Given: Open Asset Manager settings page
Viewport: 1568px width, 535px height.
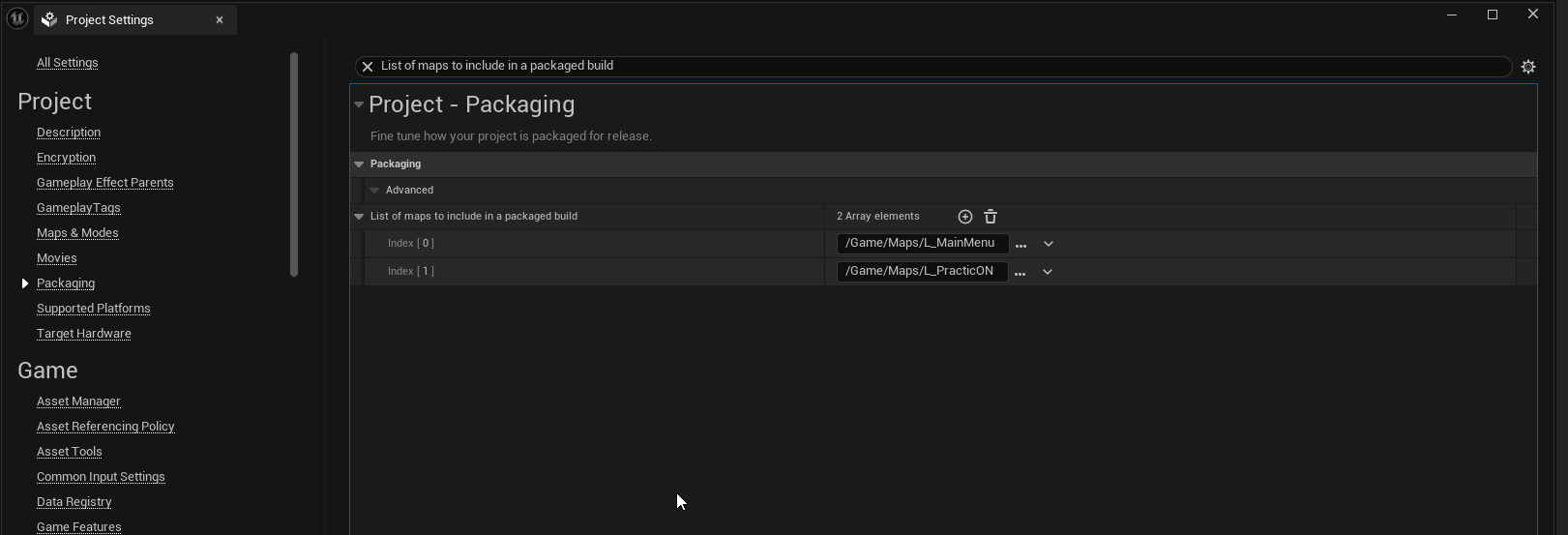Looking at the screenshot, I should (78, 401).
